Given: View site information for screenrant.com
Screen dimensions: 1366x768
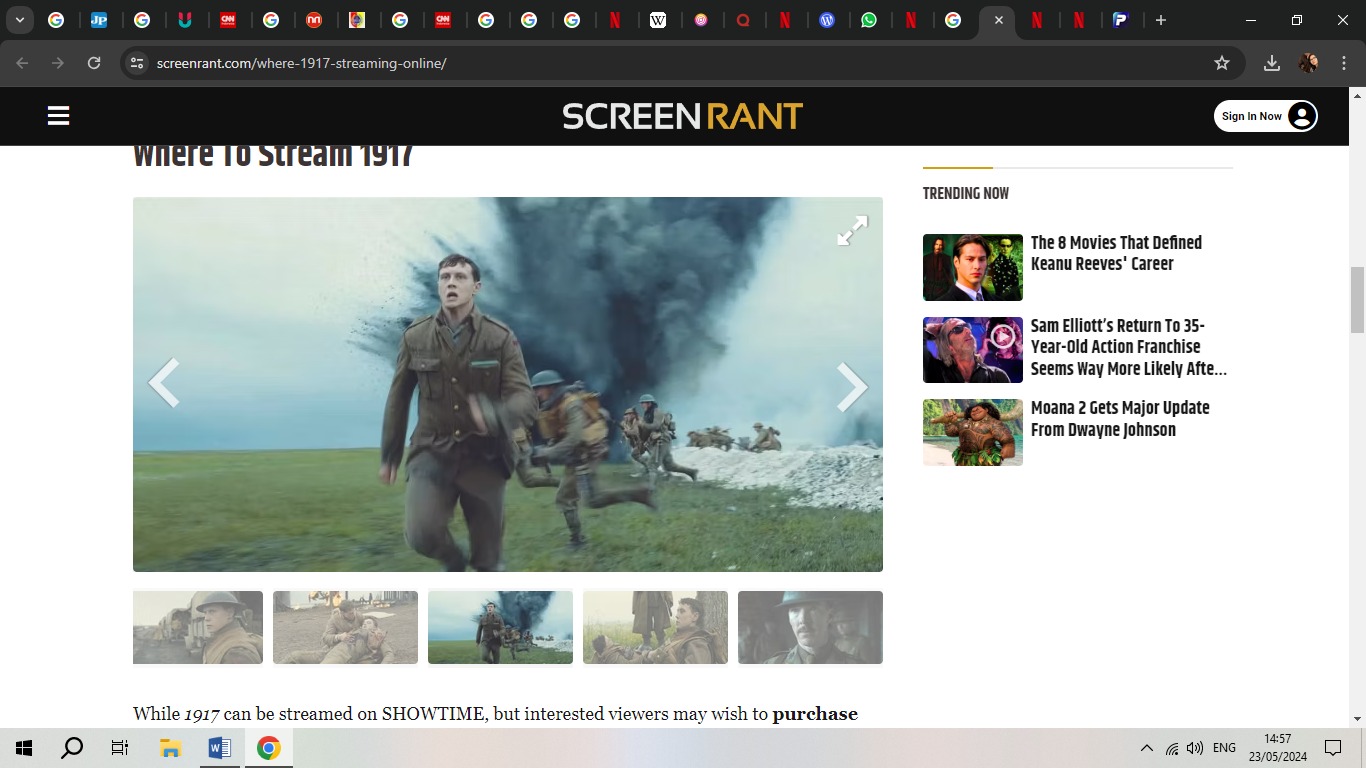Looking at the screenshot, I should pyautogui.click(x=137, y=63).
